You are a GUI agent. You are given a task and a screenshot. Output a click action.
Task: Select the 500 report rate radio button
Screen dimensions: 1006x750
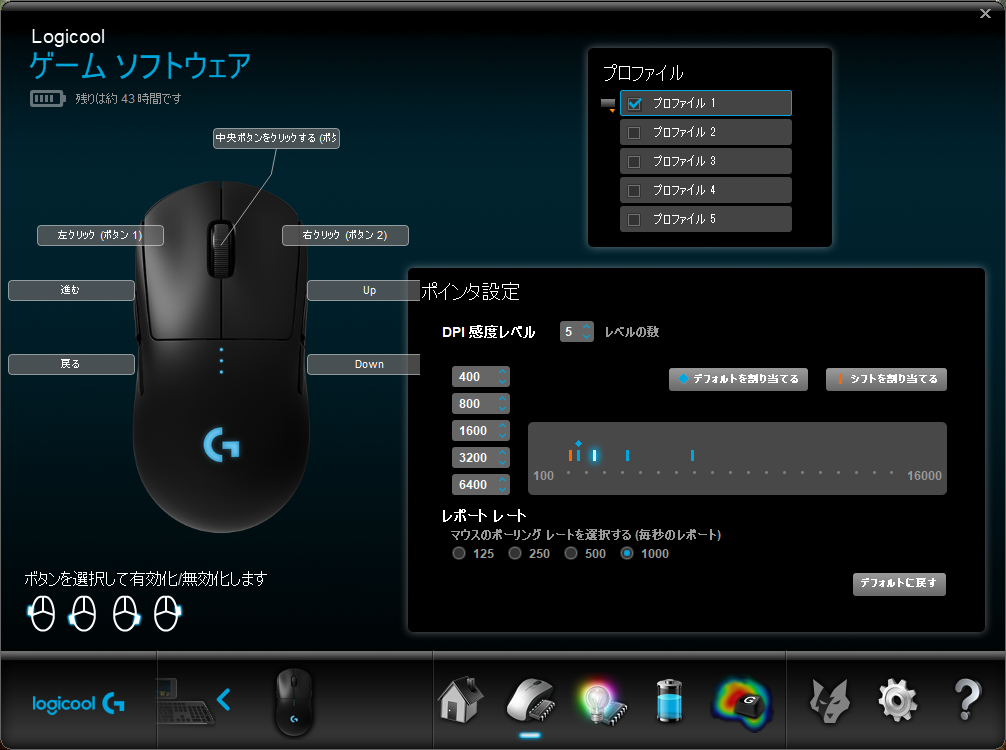coord(570,553)
